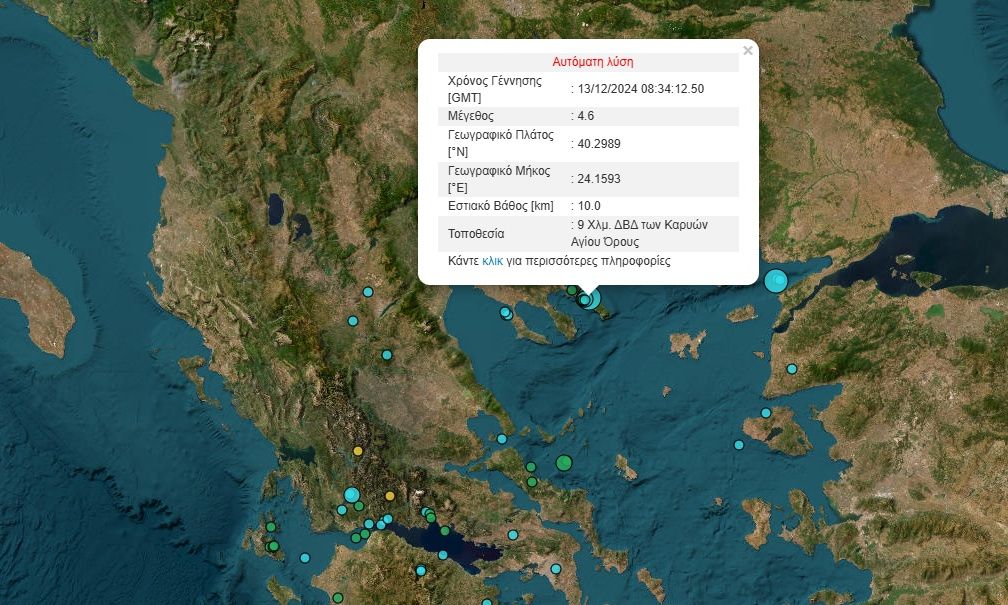Click the green marker at the bottom edge of Peloponnese
The width and height of the screenshot is (1008, 605).
coord(338,598)
